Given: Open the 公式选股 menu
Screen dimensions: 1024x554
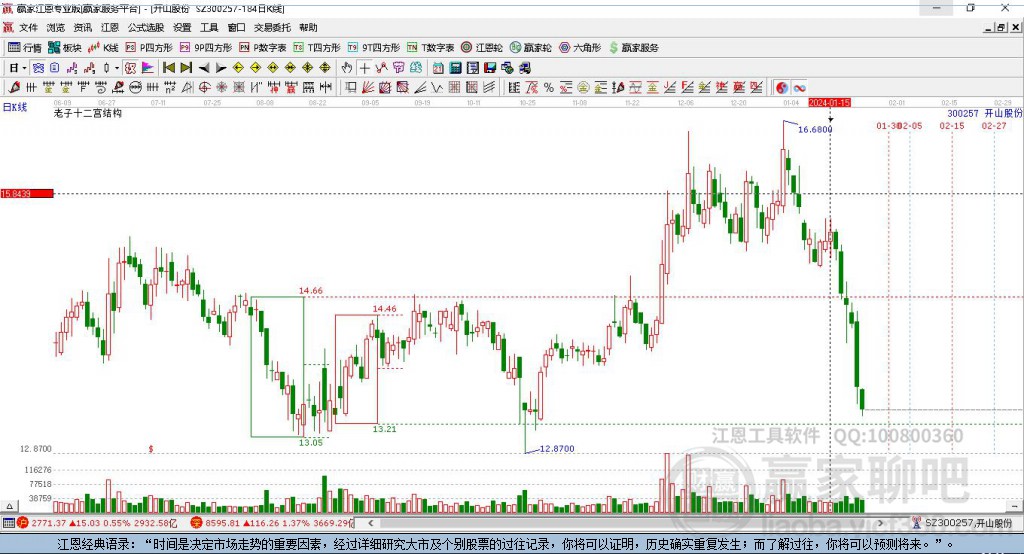Looking at the screenshot, I should [146, 27].
